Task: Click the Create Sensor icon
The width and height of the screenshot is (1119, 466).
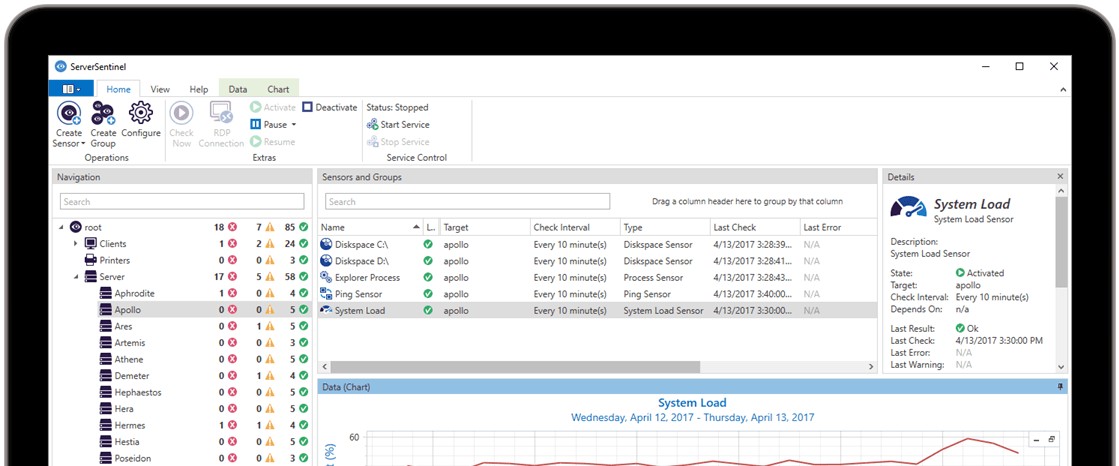Action: (69, 113)
